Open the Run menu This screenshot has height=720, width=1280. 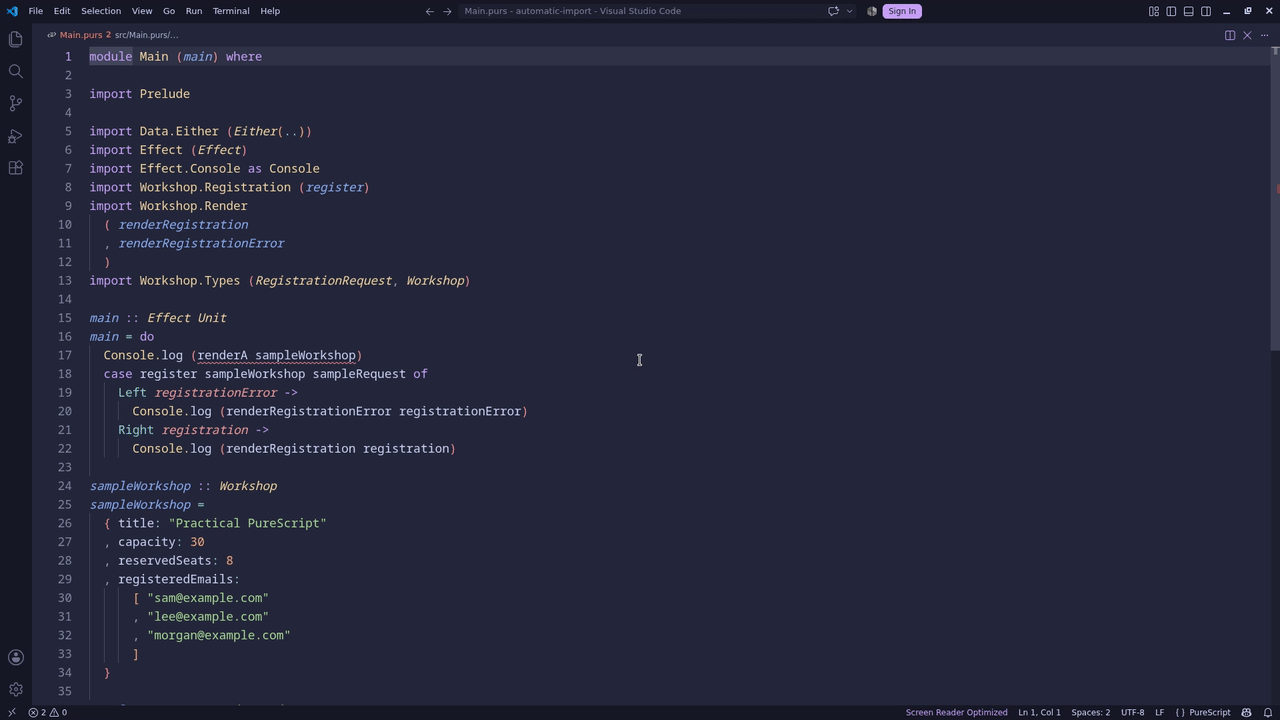click(193, 11)
